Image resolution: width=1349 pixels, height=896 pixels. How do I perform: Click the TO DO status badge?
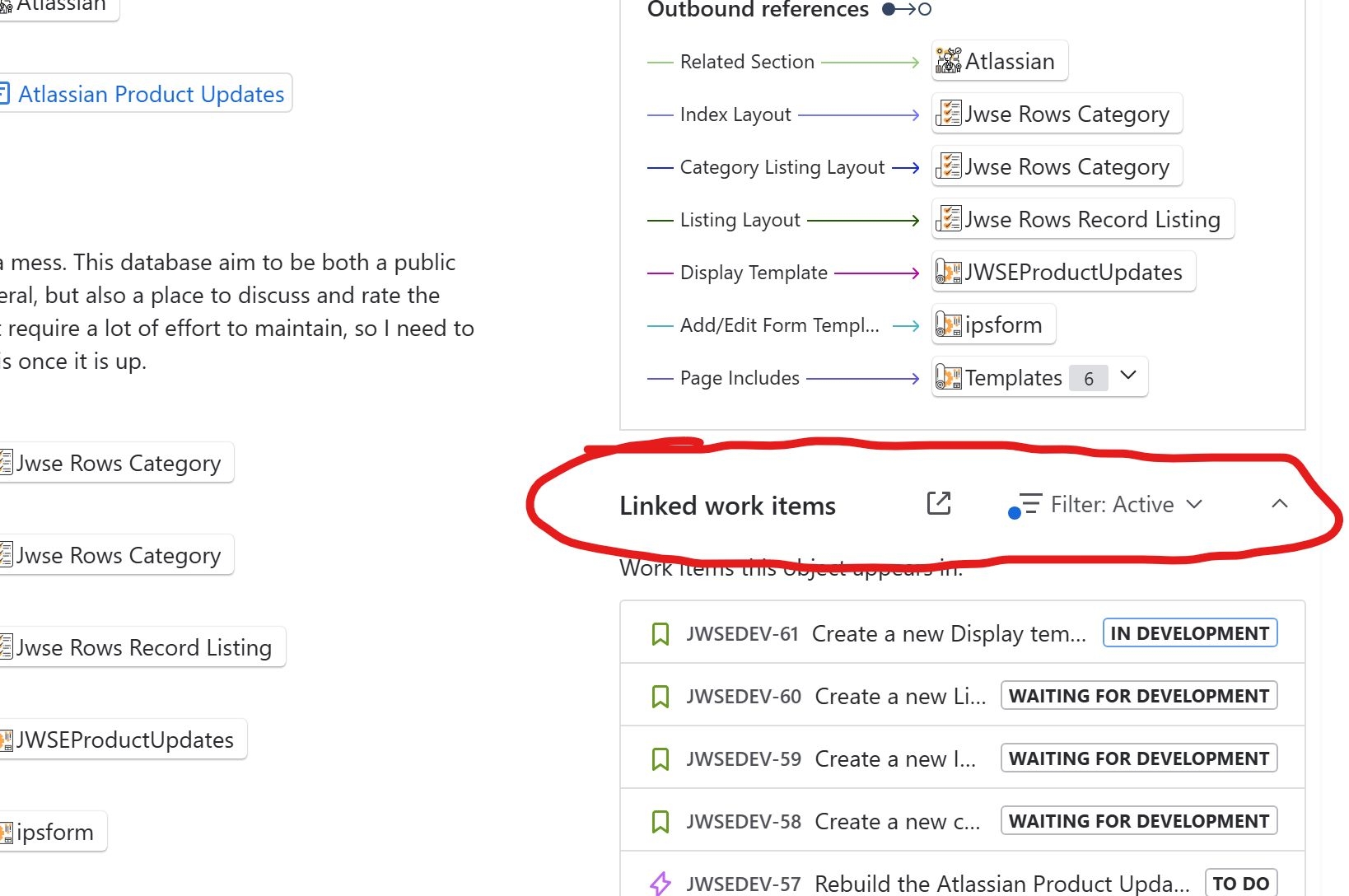(x=1240, y=884)
